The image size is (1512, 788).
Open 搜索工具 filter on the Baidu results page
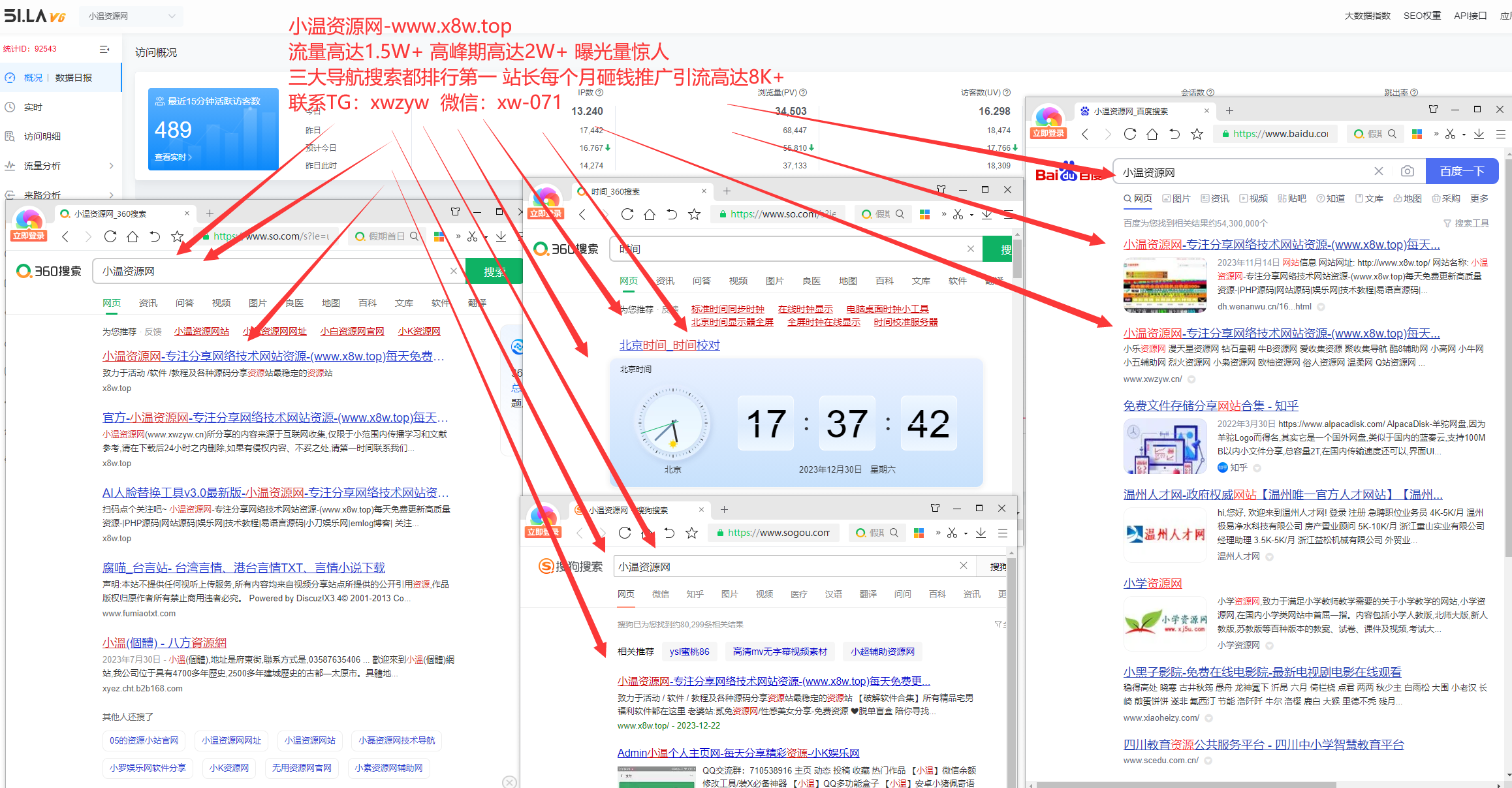pos(1466,223)
